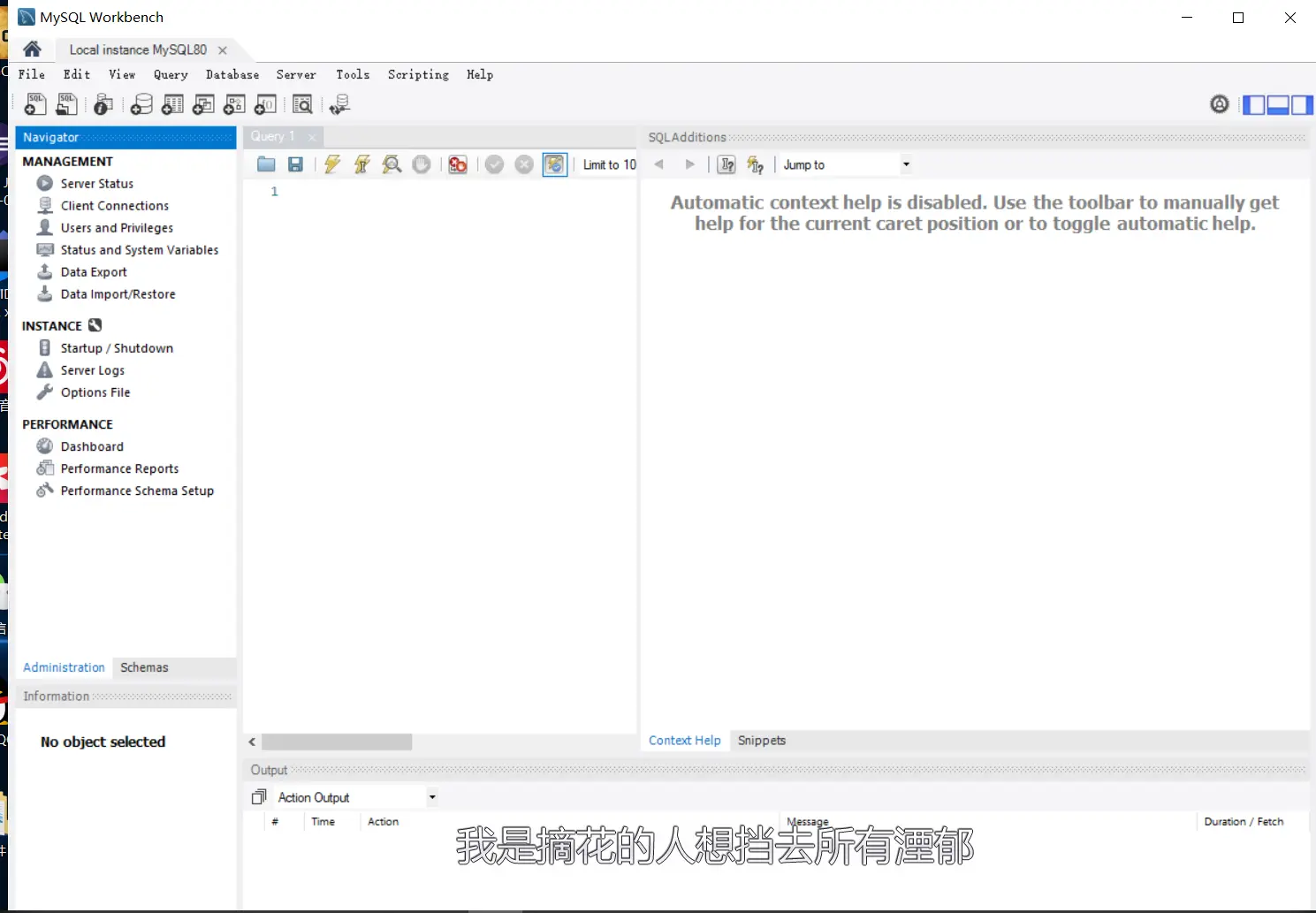Click the query editor horizontal scrollbar
Screen dimensions: 1316x913
tap(337, 742)
